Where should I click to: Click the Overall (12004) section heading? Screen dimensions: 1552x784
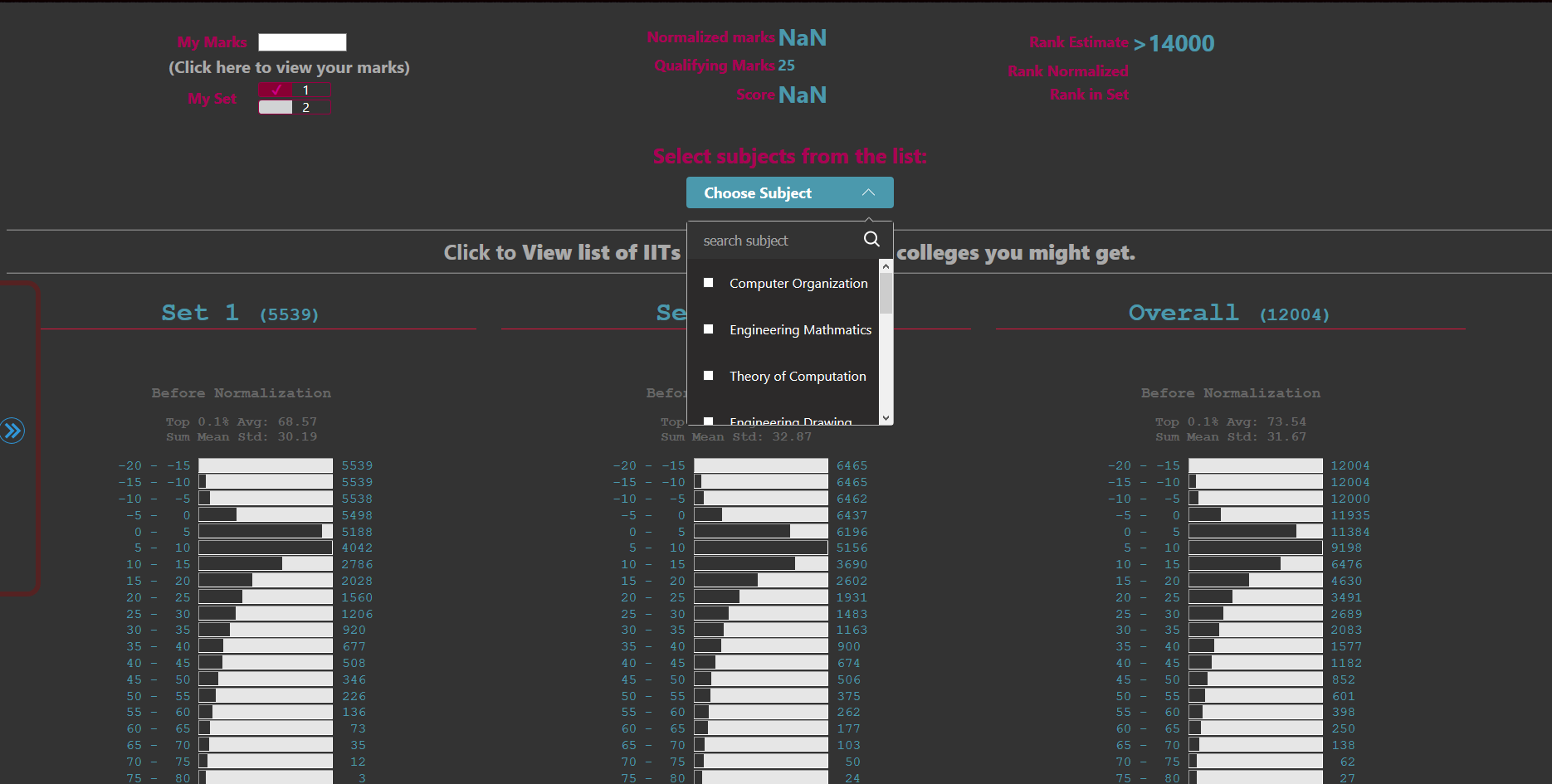tap(1228, 313)
